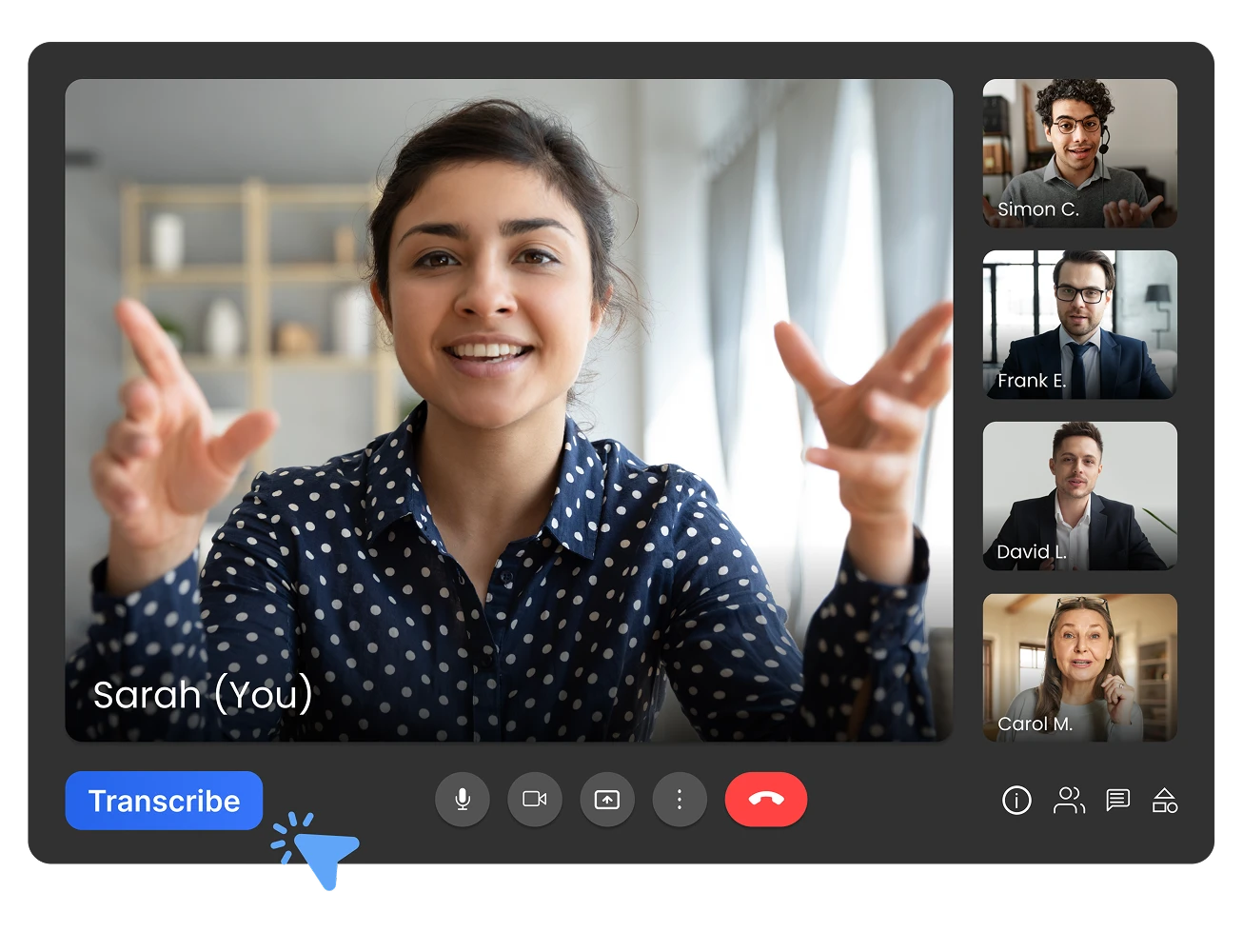The width and height of the screenshot is (1243, 952).
Task: Click Sarah's main video feed
Action: [x=508, y=409]
